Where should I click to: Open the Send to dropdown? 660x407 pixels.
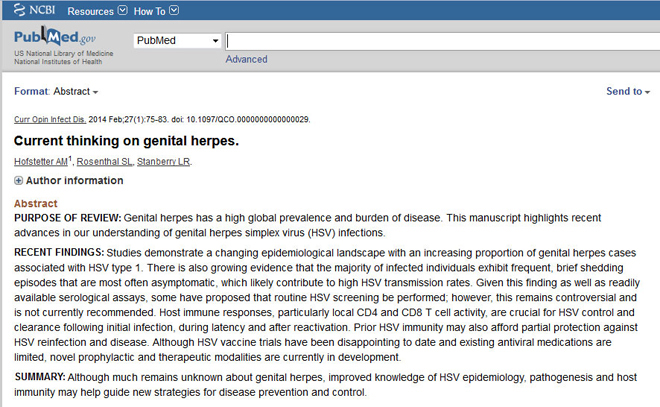[628, 91]
